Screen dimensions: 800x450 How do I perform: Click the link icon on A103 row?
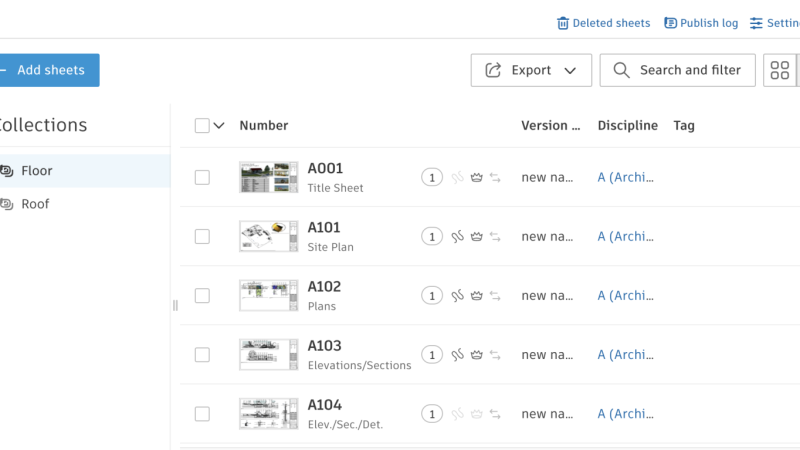(458, 355)
